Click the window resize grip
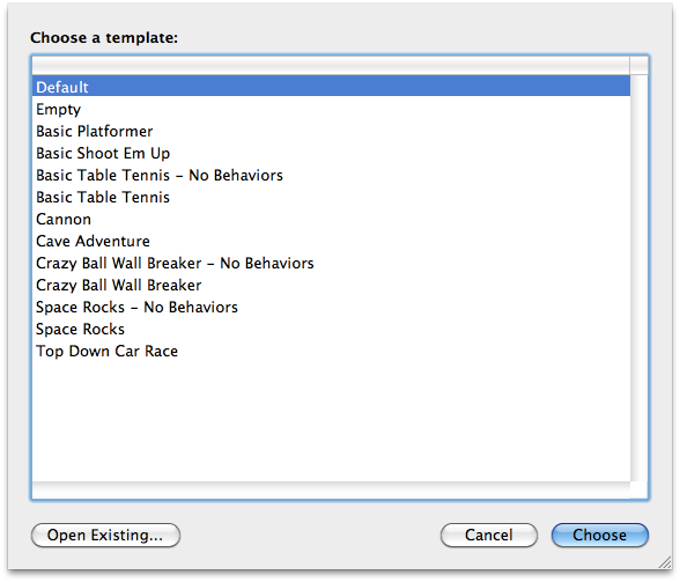Image resolution: width=680 pixels, height=582 pixels. pos(664,565)
